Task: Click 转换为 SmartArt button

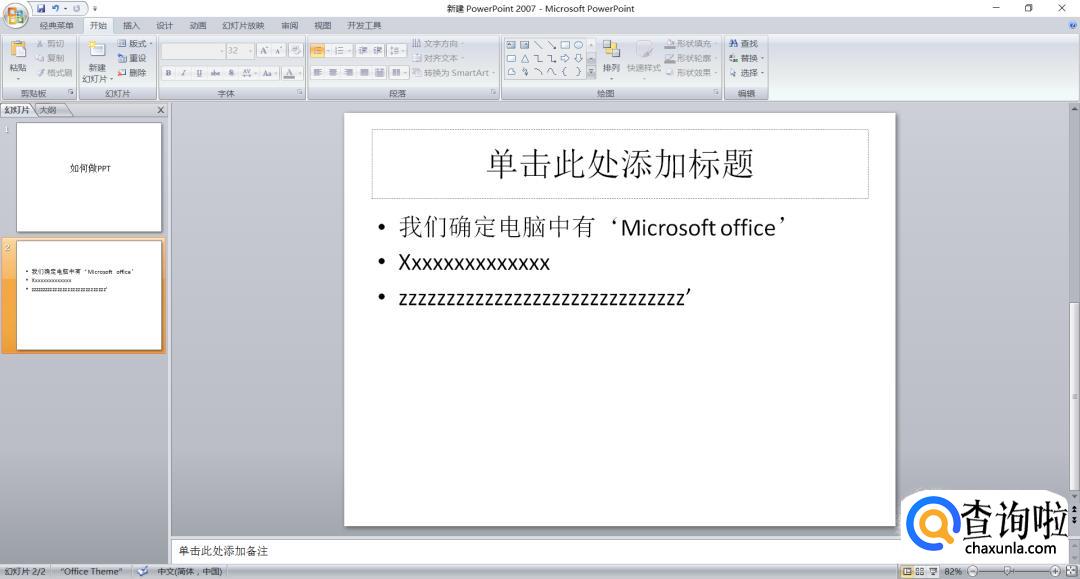Action: point(454,72)
